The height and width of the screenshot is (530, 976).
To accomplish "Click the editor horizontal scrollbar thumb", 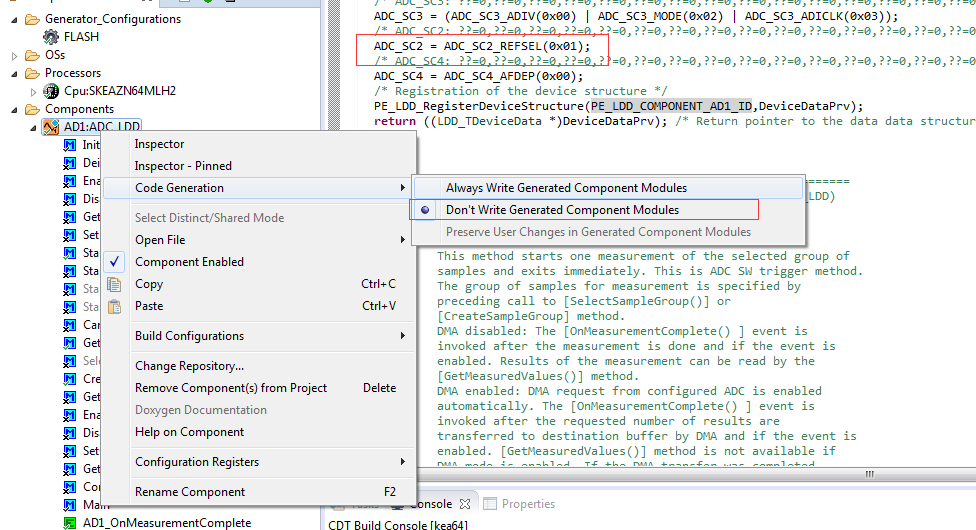I will click(870, 475).
